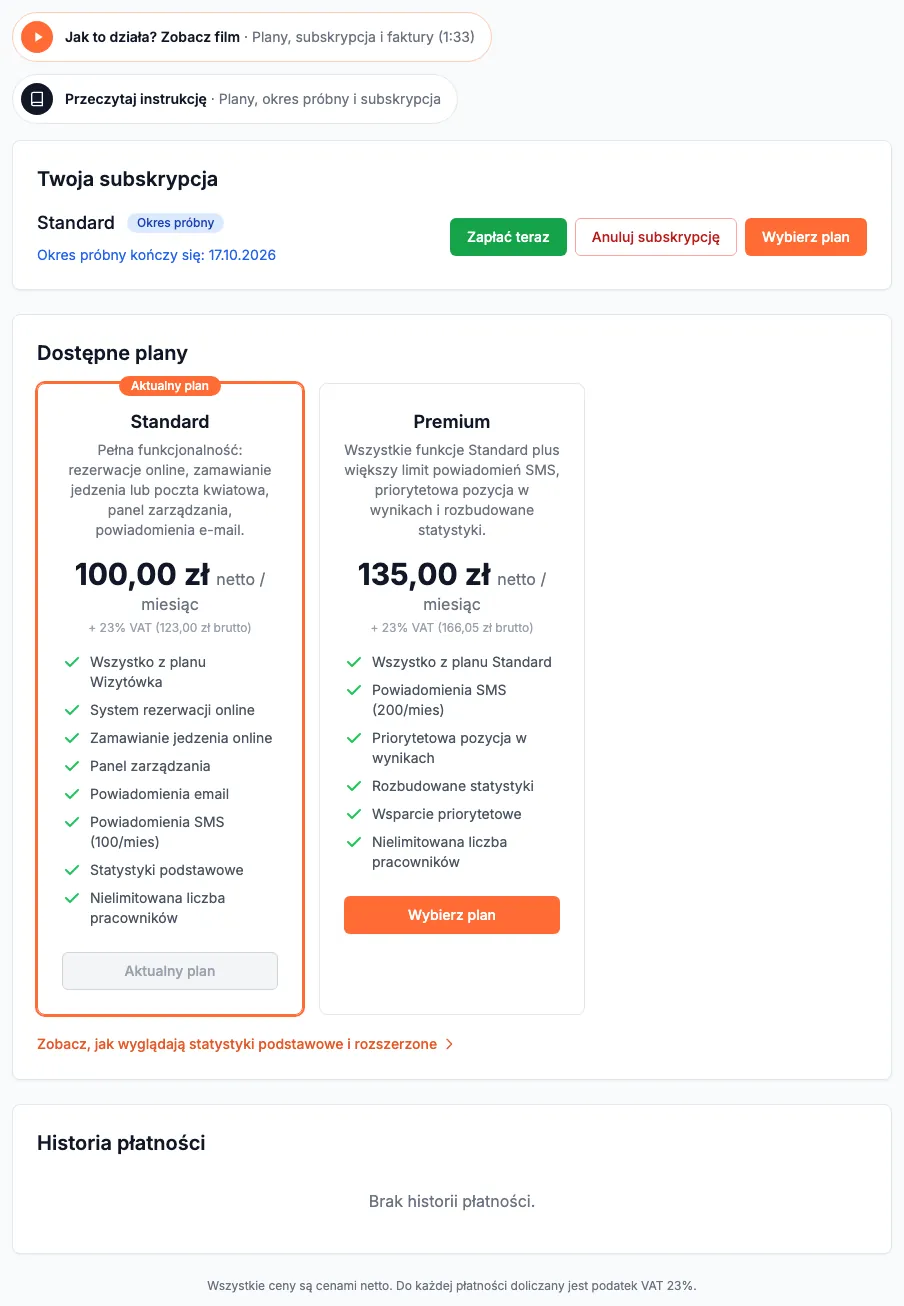Click the orange play video icon
This screenshot has width=904, height=1306.
click(37, 37)
